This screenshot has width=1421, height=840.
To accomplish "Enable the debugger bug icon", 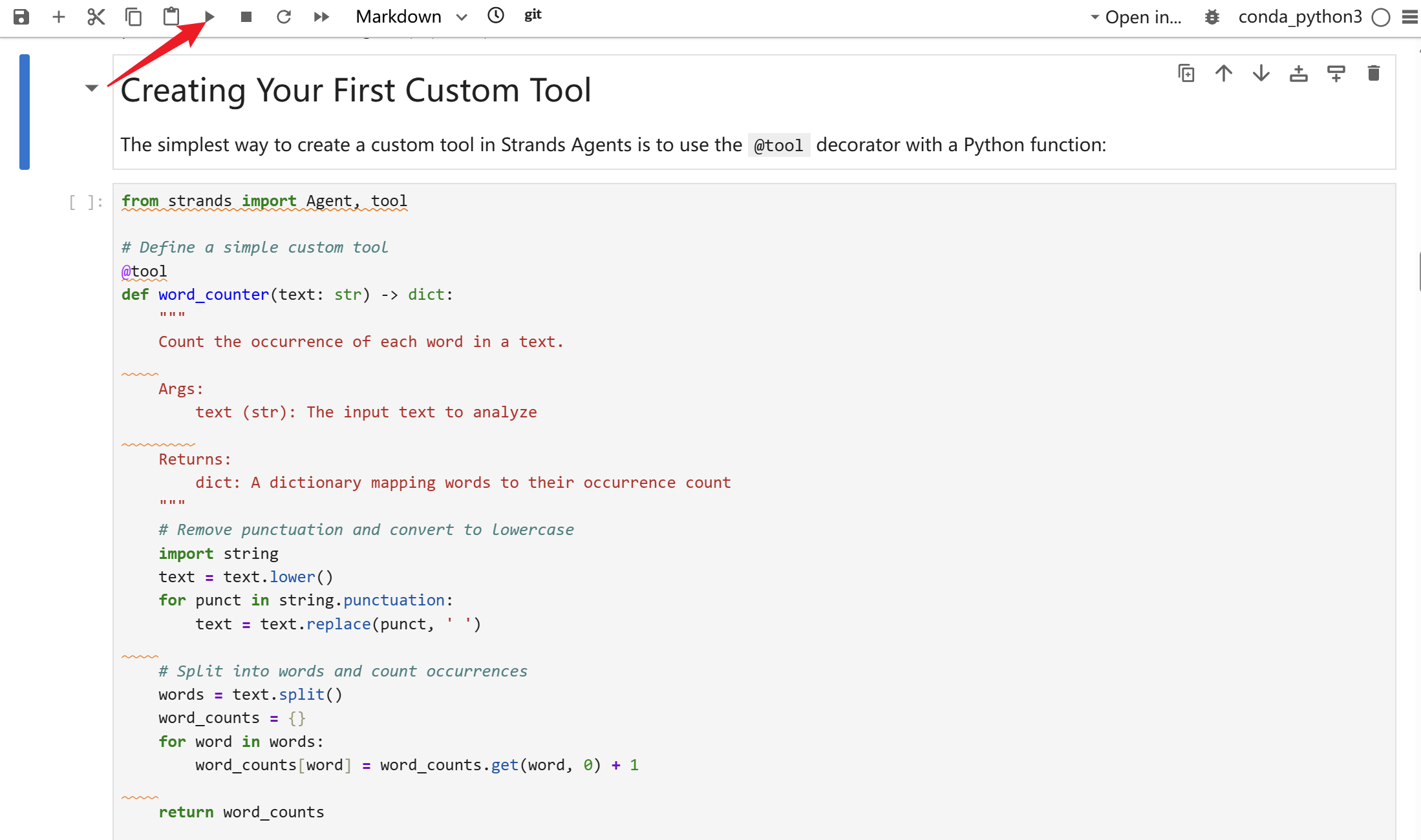I will point(1212,17).
